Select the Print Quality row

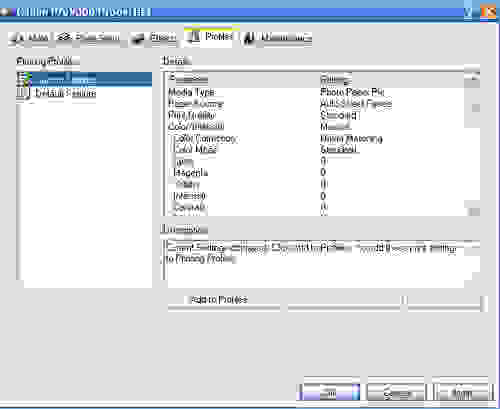point(315,116)
